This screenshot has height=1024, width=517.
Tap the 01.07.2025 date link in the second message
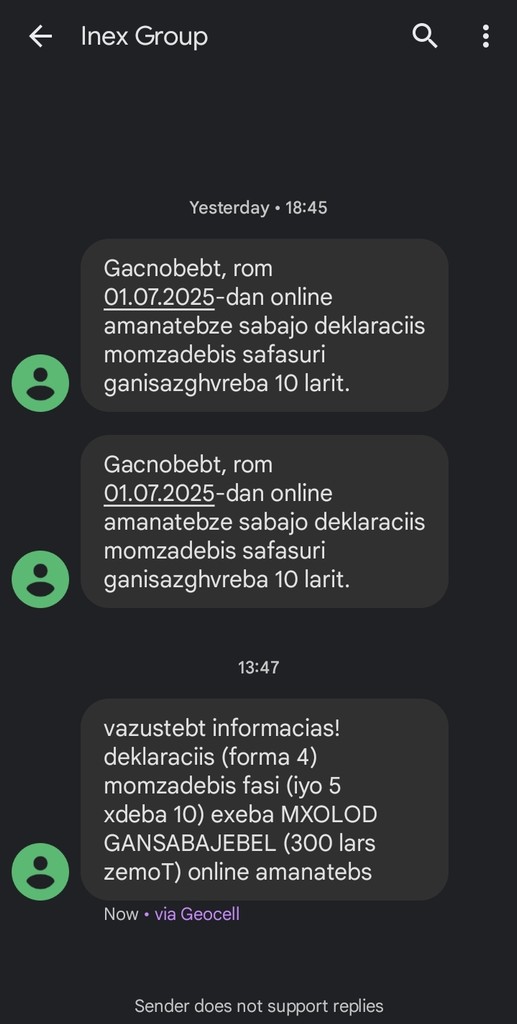(x=159, y=494)
